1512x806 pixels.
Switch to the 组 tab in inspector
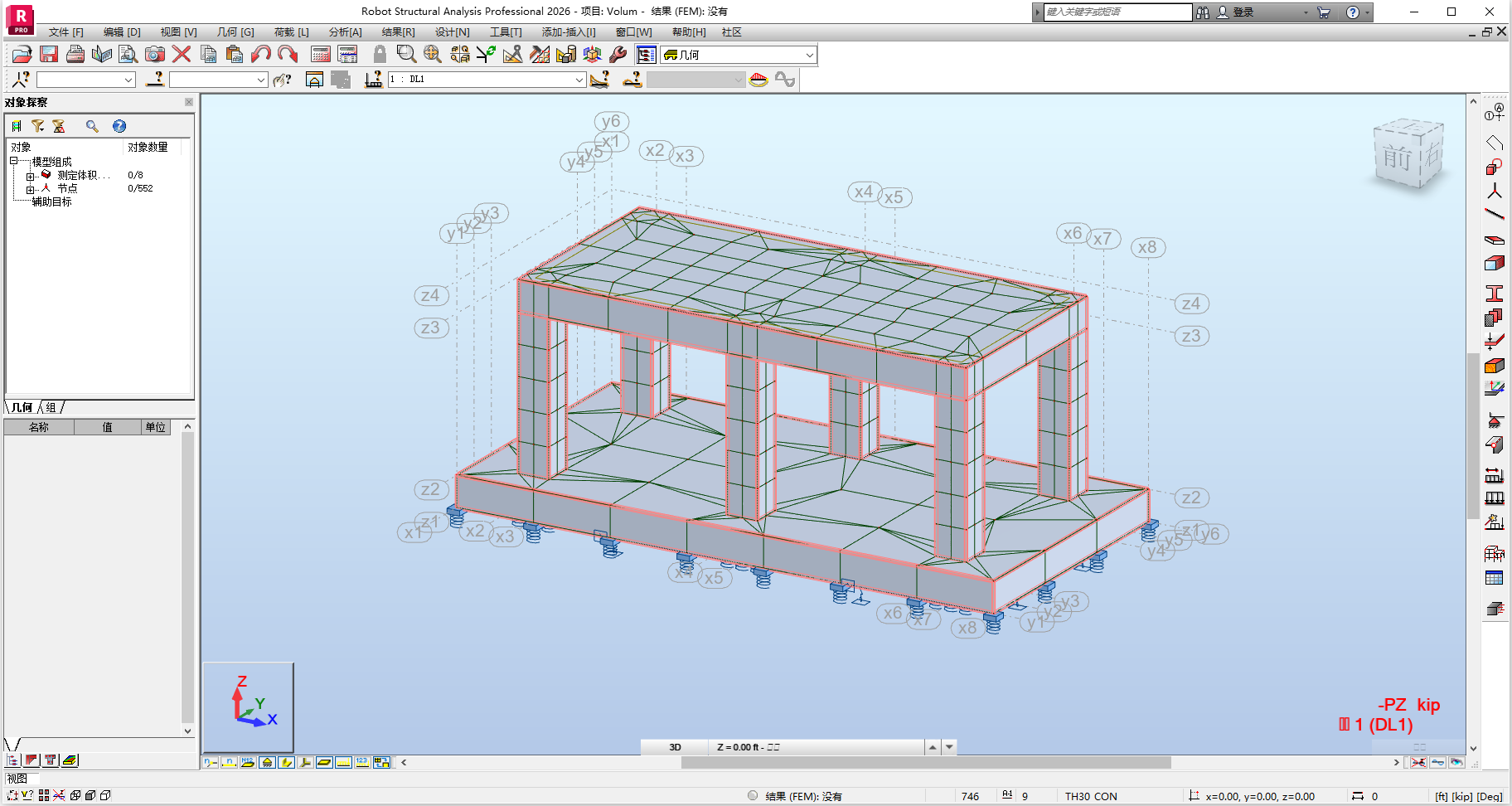click(x=51, y=407)
